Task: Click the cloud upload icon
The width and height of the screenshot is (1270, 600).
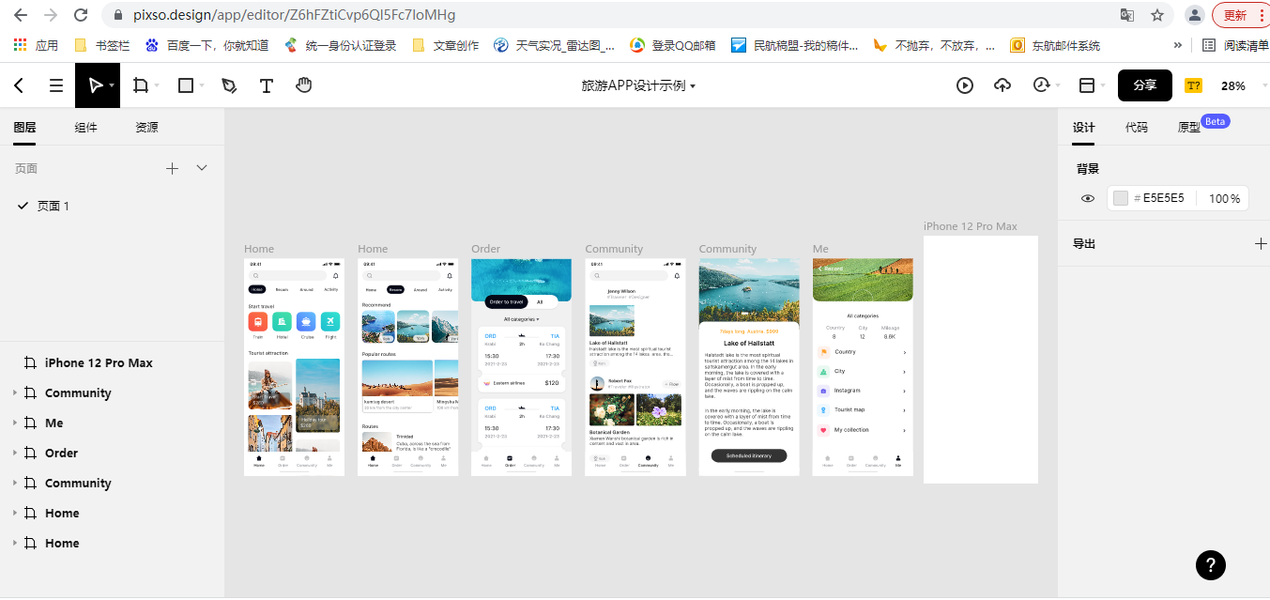Action: point(1002,86)
